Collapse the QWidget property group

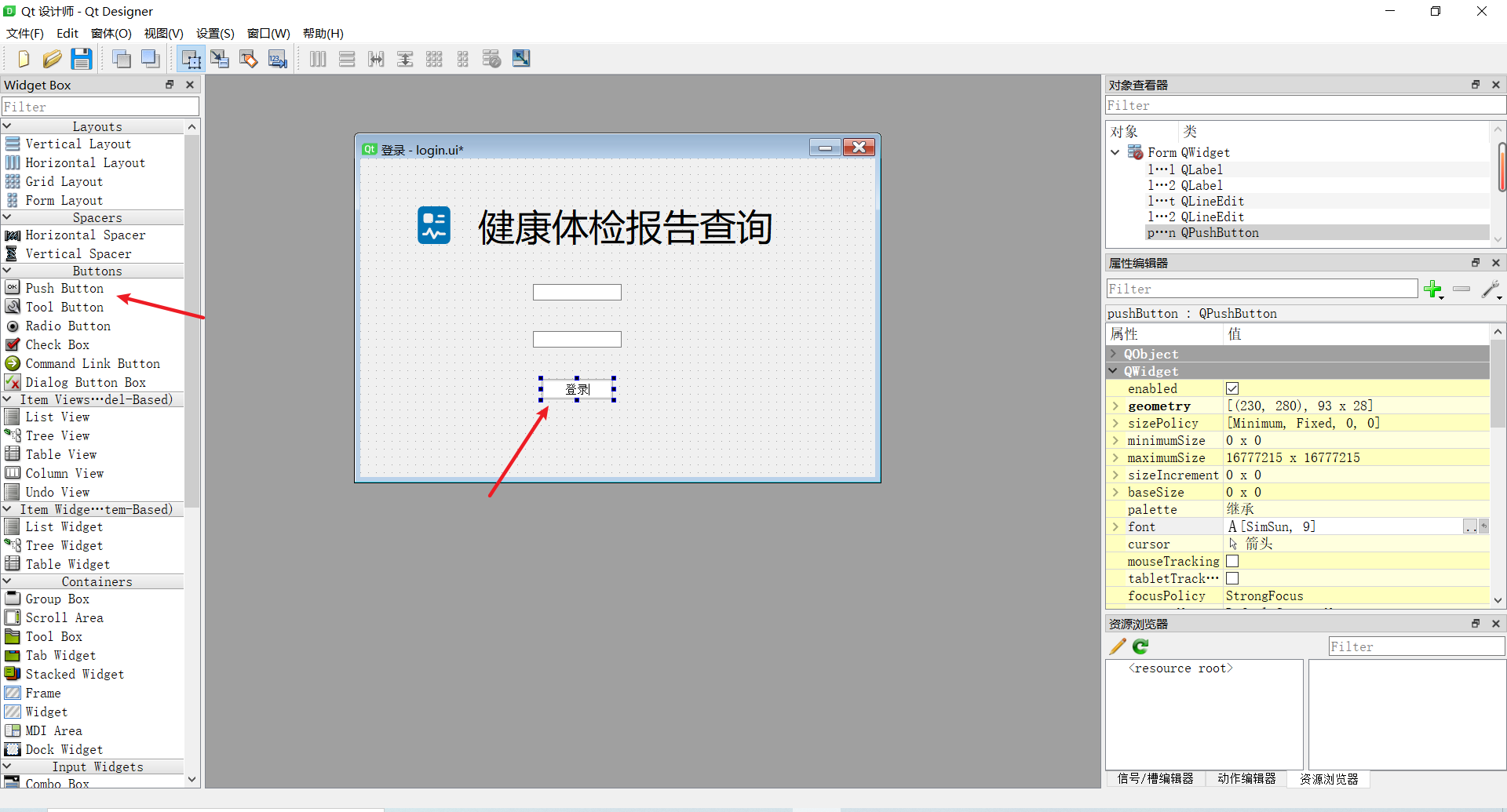point(1114,371)
